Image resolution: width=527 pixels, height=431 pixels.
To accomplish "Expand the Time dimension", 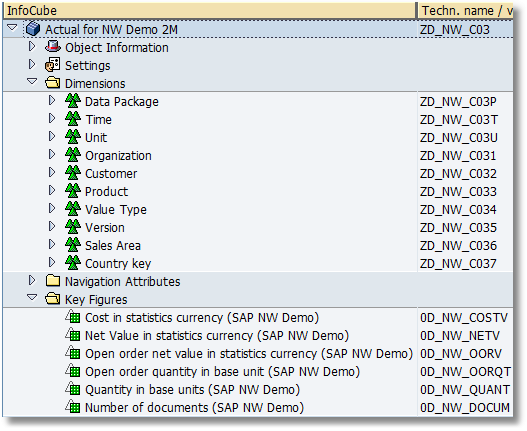I will [x=52, y=118].
